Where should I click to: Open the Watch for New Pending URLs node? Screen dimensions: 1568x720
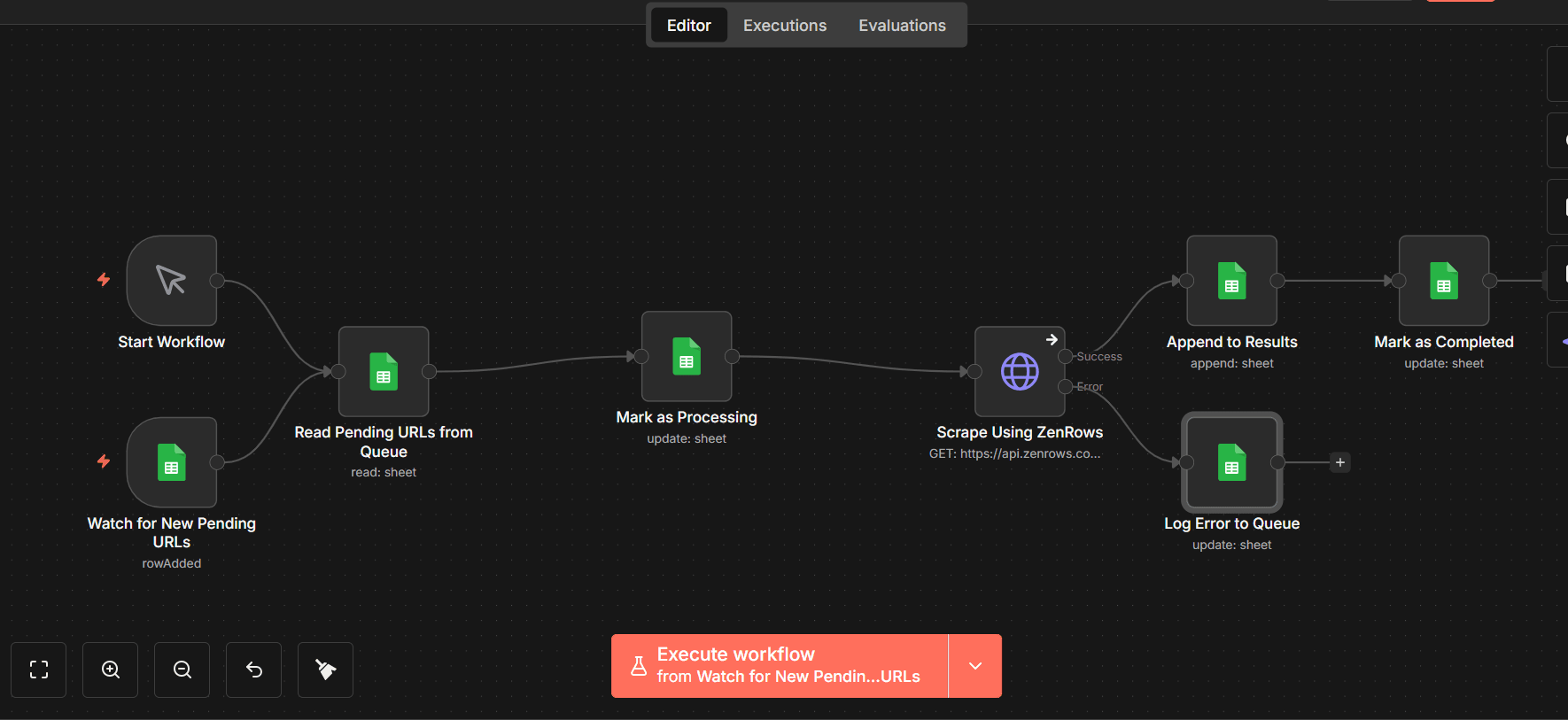pos(172,462)
